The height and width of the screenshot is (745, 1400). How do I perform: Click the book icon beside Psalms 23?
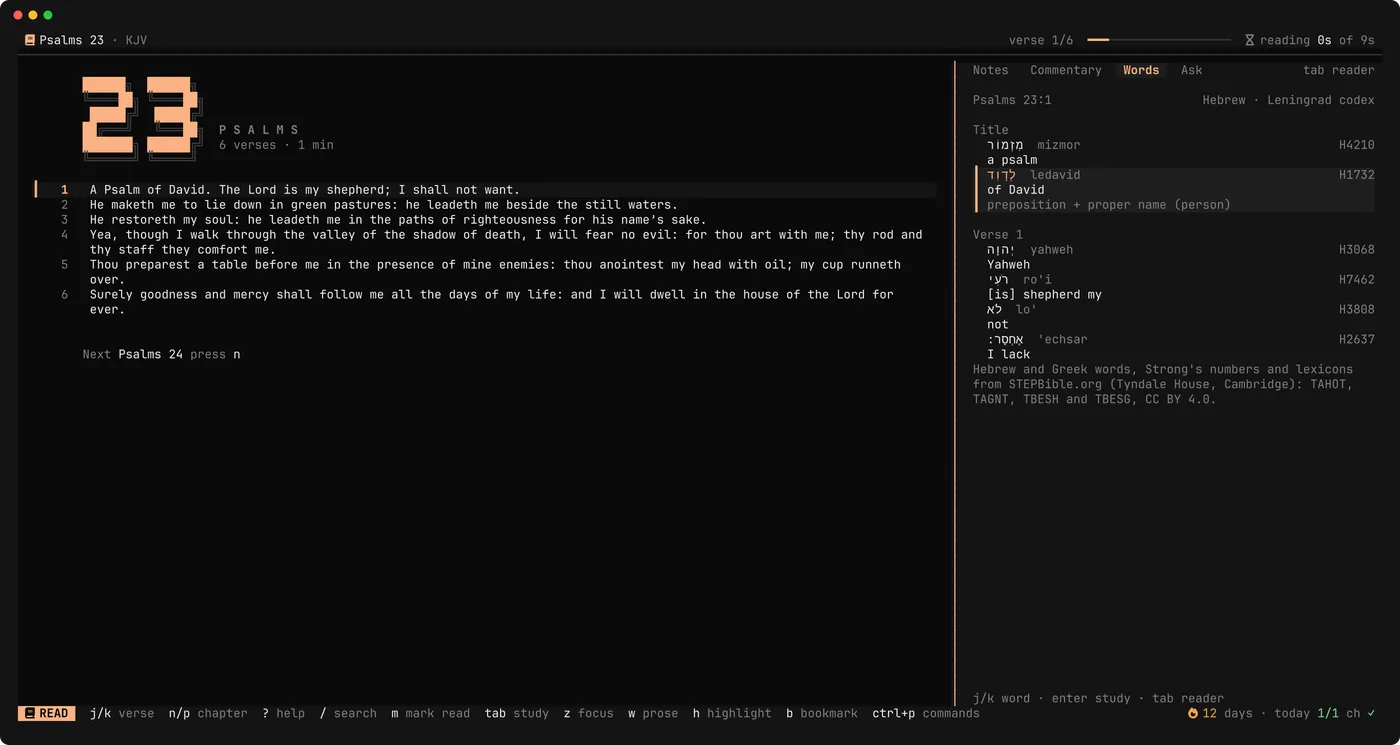click(x=30, y=40)
